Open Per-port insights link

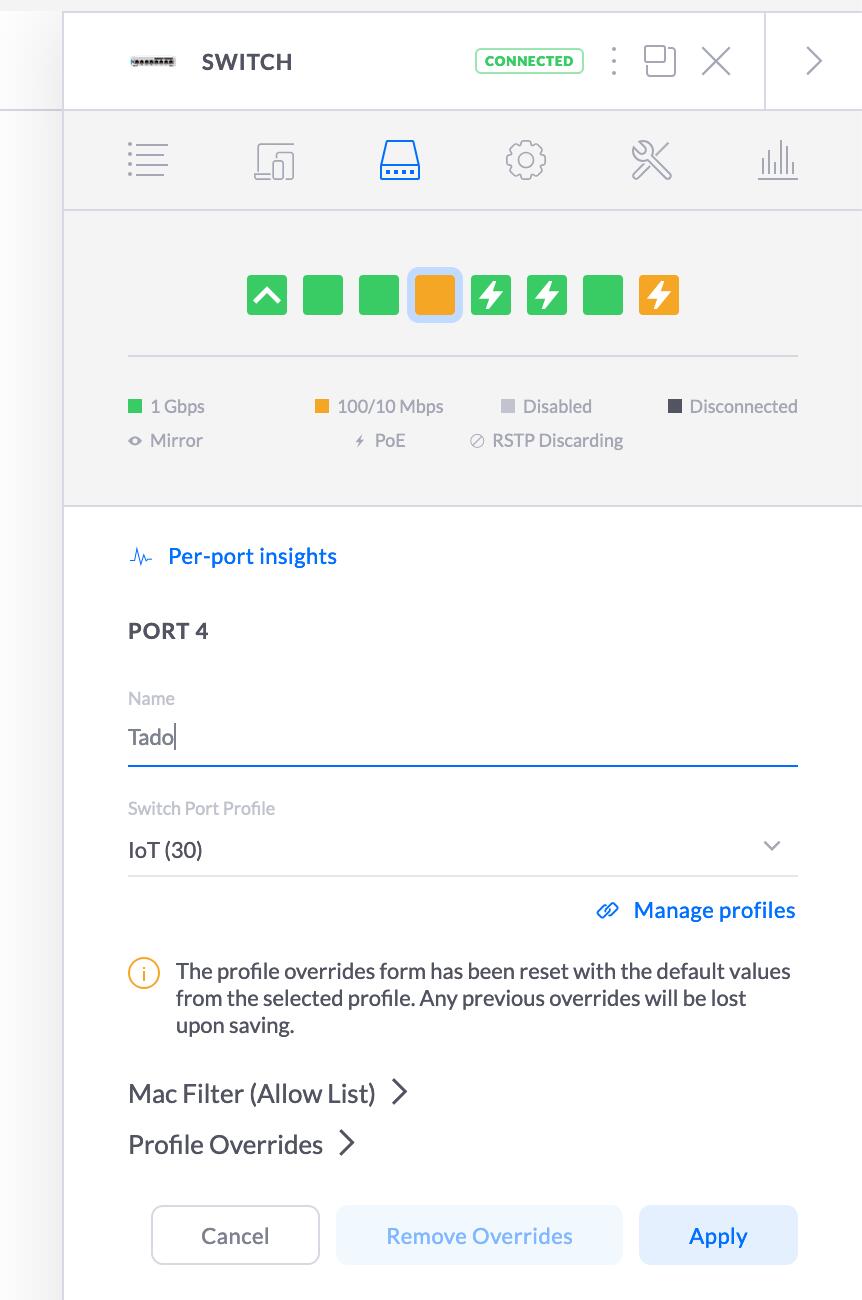[252, 557]
